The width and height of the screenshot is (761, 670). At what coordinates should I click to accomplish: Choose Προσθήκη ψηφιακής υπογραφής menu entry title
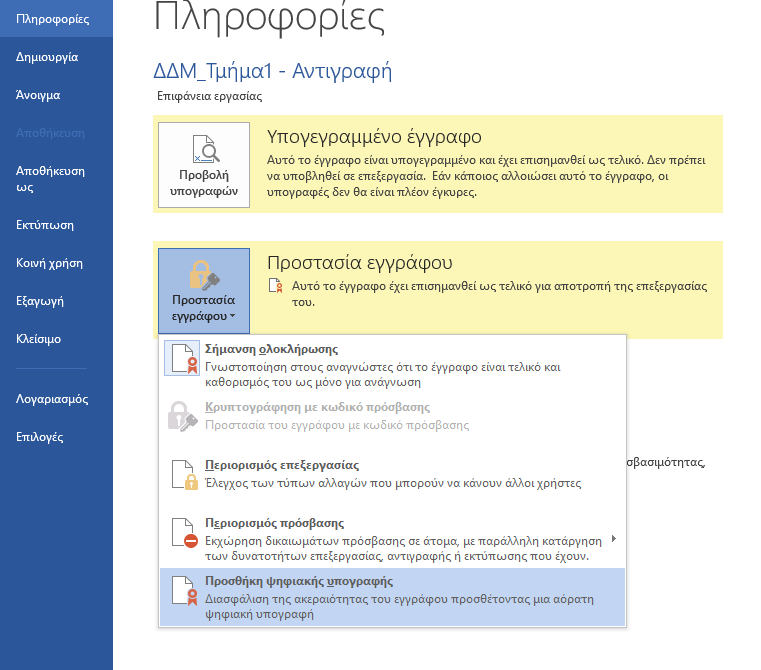[x=299, y=581]
